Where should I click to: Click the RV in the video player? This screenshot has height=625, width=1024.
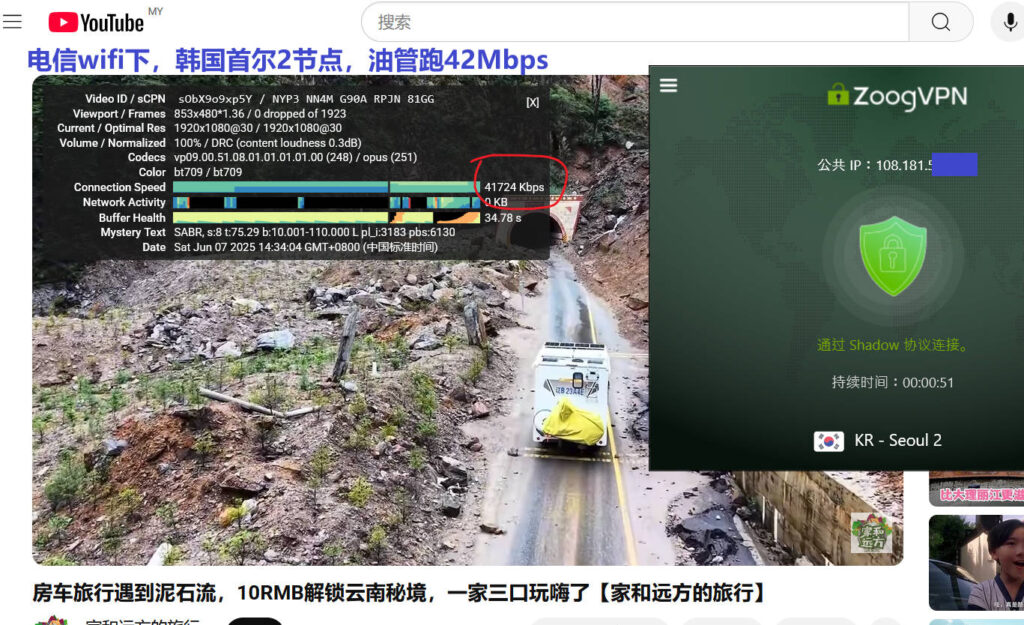[x=573, y=395]
